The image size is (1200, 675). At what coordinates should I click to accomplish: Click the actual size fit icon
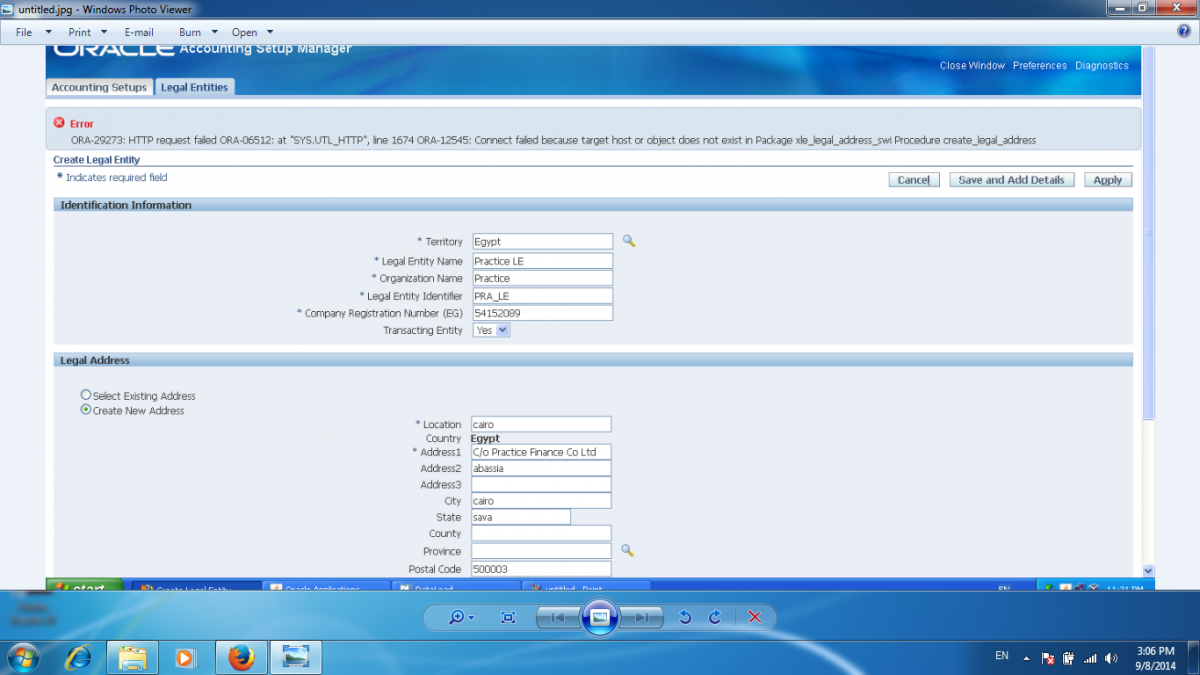tap(508, 617)
